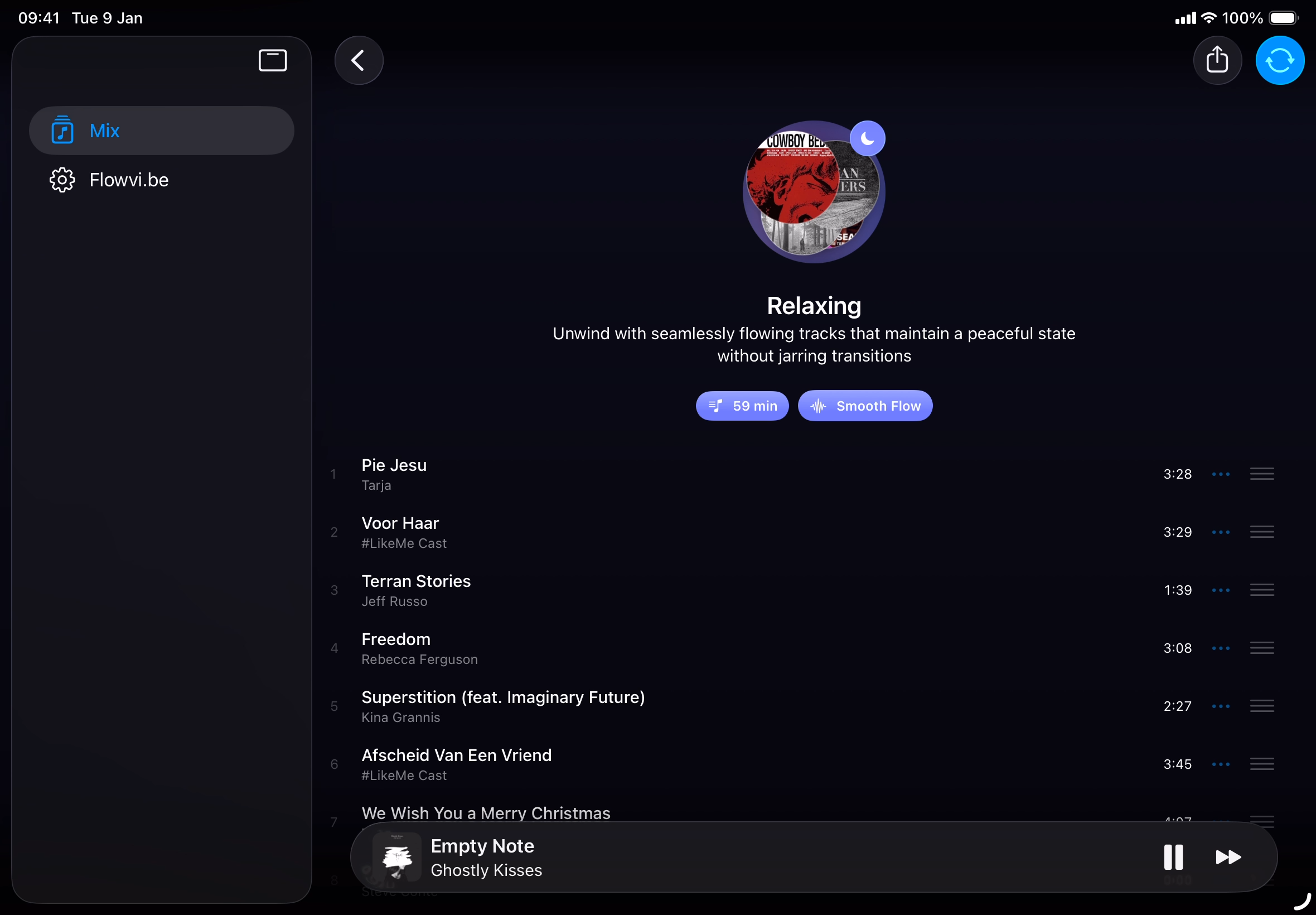The image size is (1316, 915).
Task: Pause the currently playing track
Action: click(x=1173, y=856)
